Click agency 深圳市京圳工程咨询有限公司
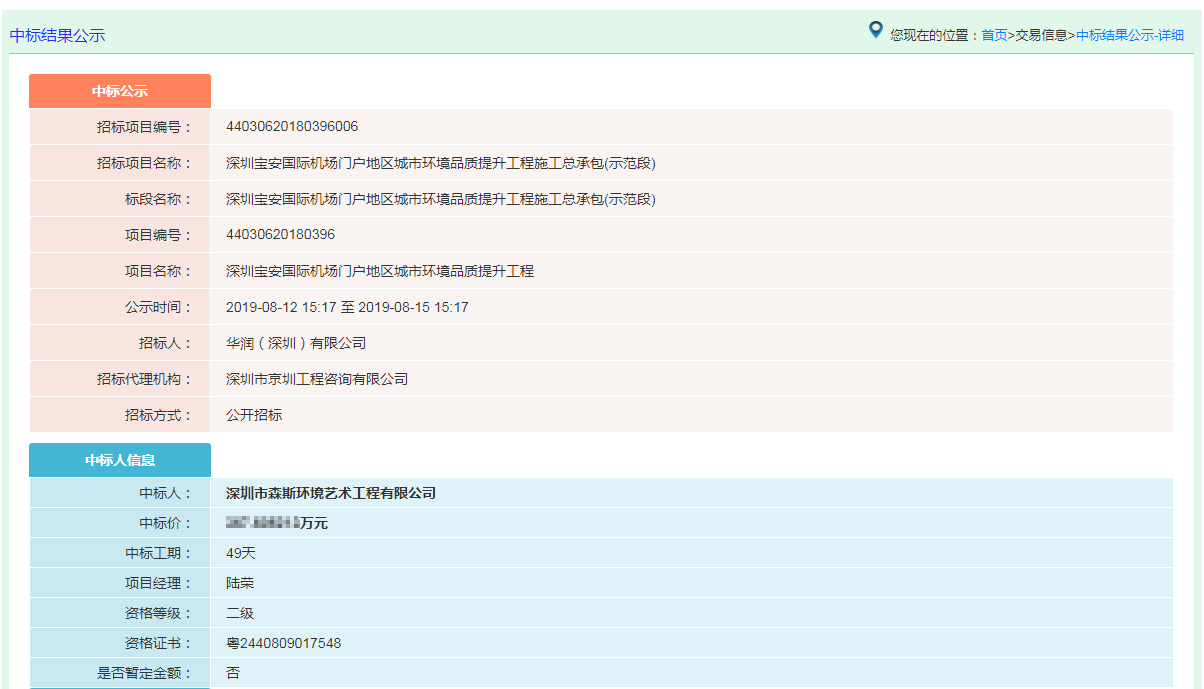The width and height of the screenshot is (1204, 689). click(317, 379)
